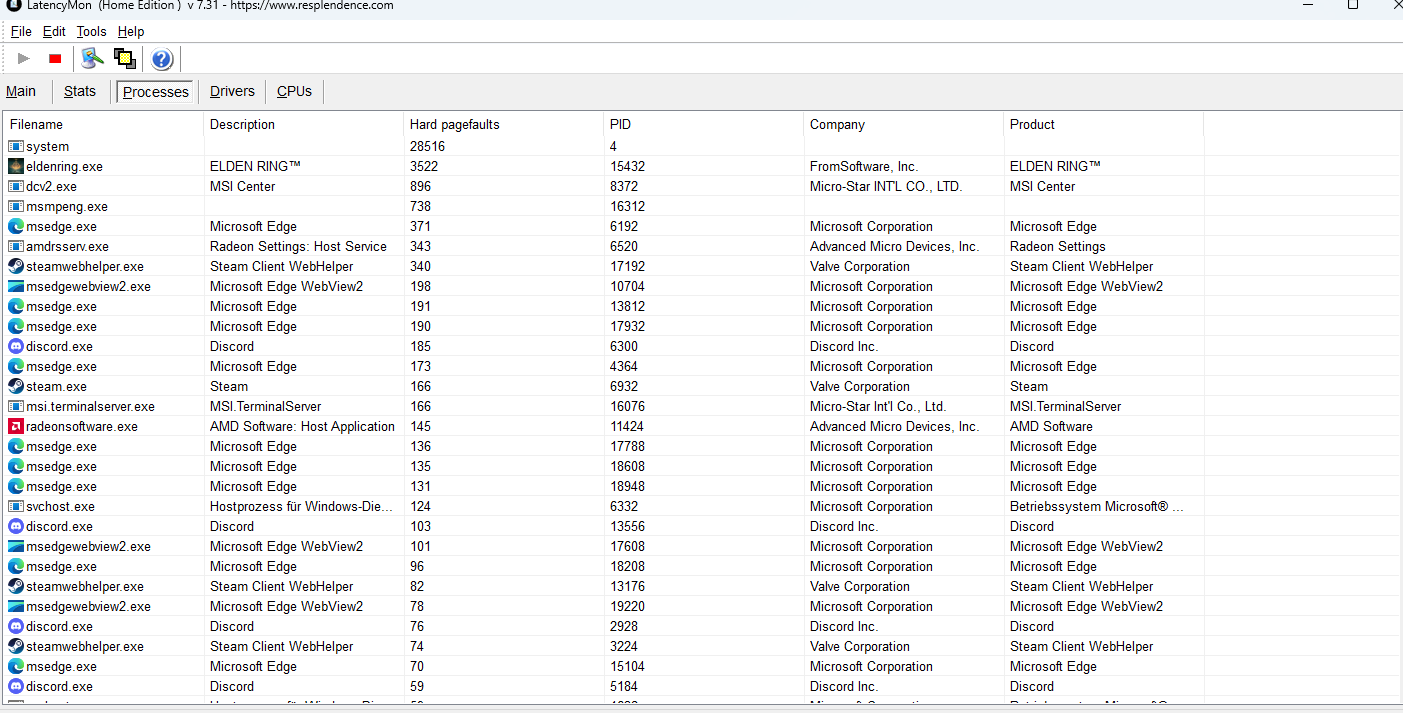This screenshot has height=713, width=1403.
Task: Select the MSI.TerminalServer product cell
Action: (x=1065, y=406)
